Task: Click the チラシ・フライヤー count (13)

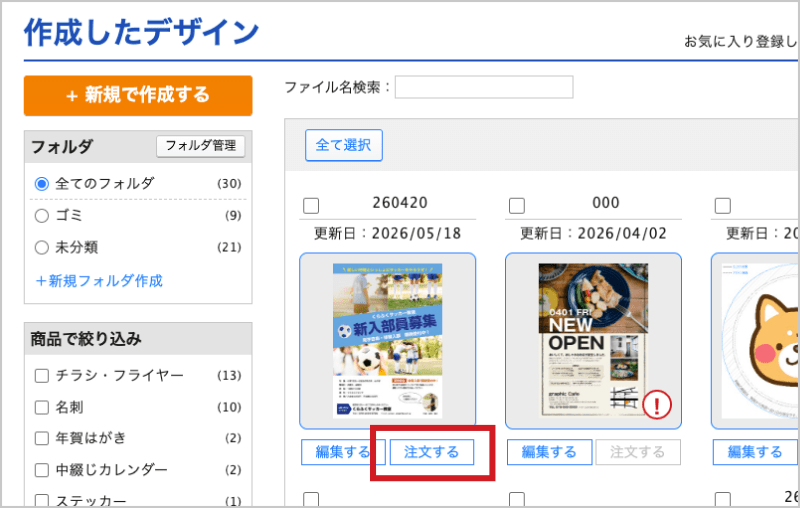Action: coord(229,376)
